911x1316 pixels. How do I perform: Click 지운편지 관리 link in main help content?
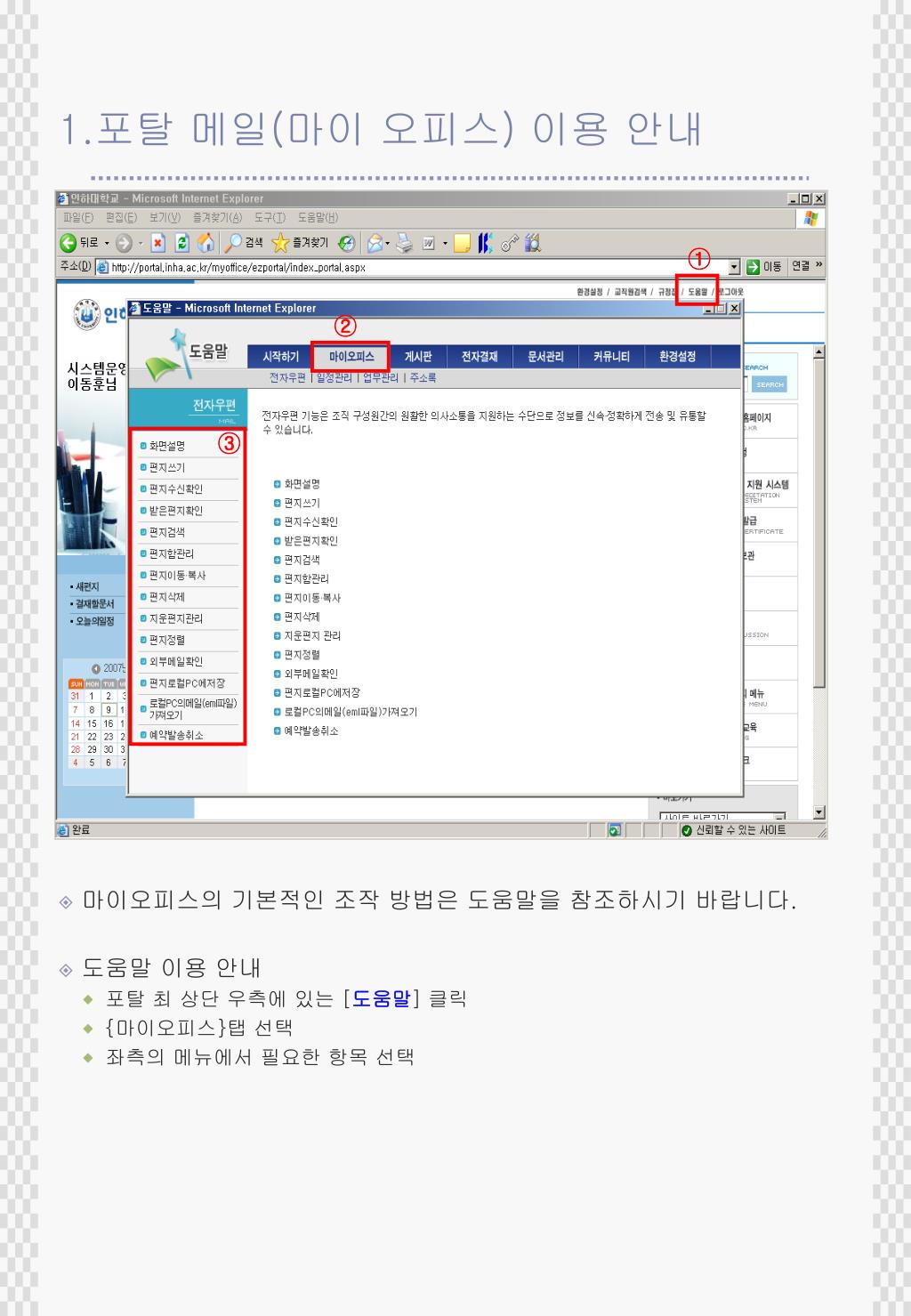[312, 635]
